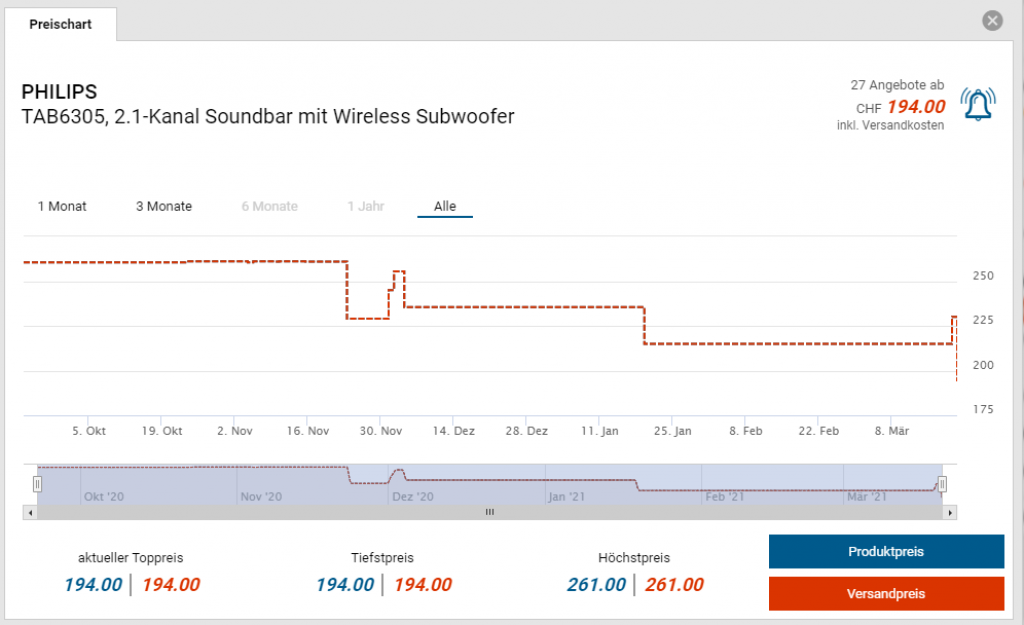This screenshot has width=1024, height=625.
Task: Toggle the Versandpreis series button
Action: point(885,594)
